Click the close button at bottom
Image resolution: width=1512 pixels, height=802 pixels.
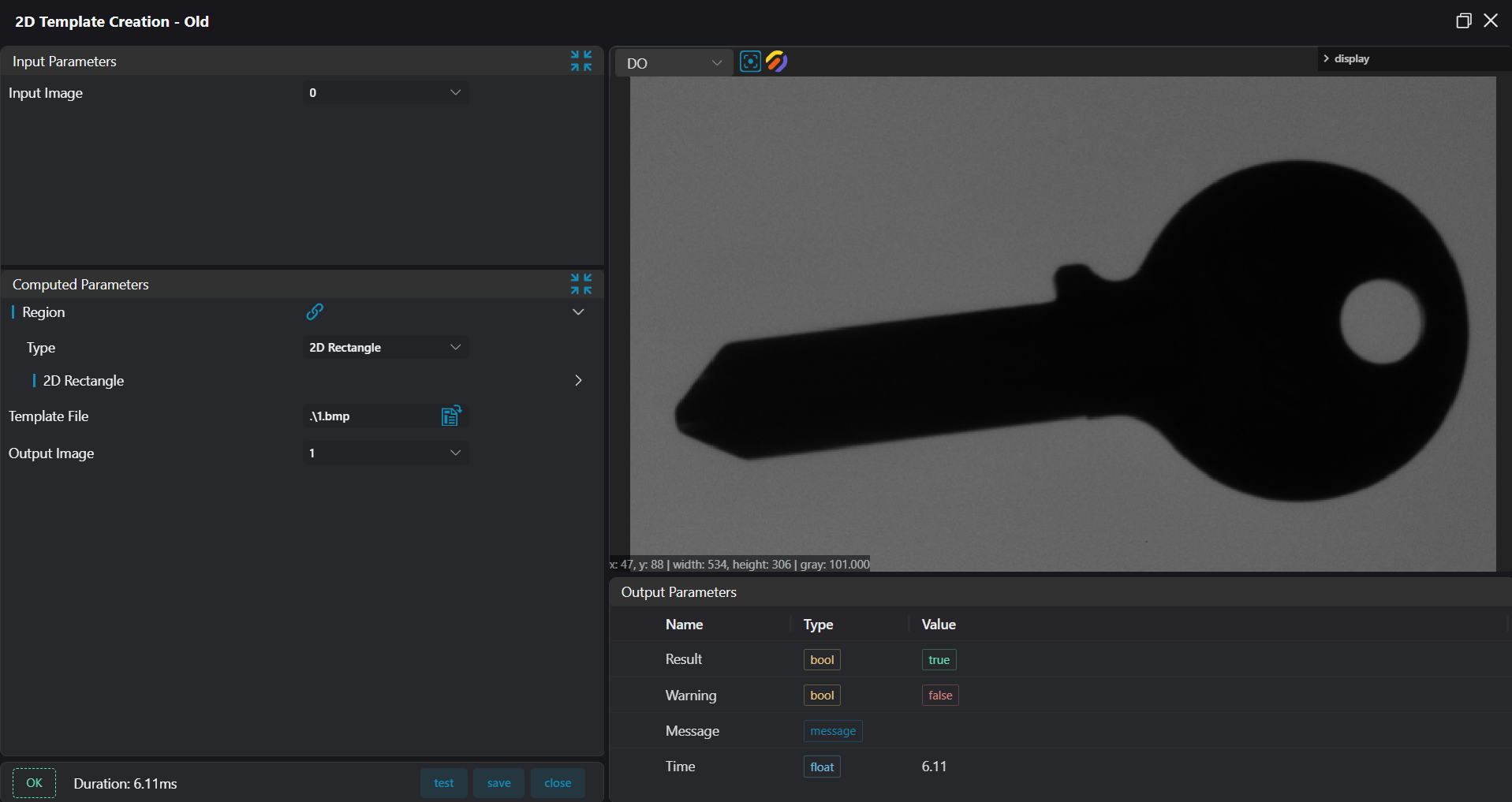tap(558, 783)
